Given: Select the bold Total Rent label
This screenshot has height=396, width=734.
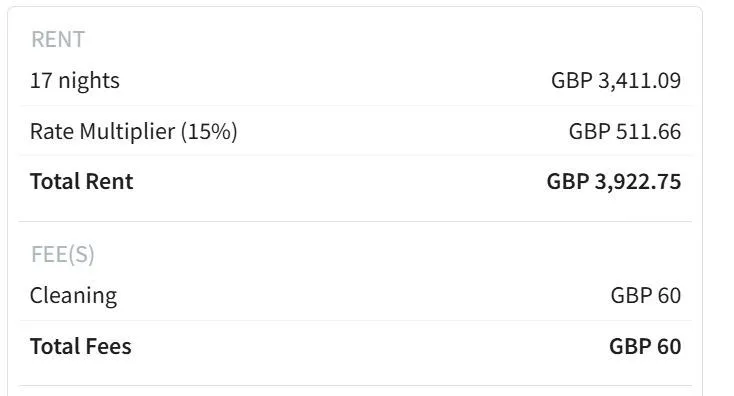Looking at the screenshot, I should click(81, 182).
